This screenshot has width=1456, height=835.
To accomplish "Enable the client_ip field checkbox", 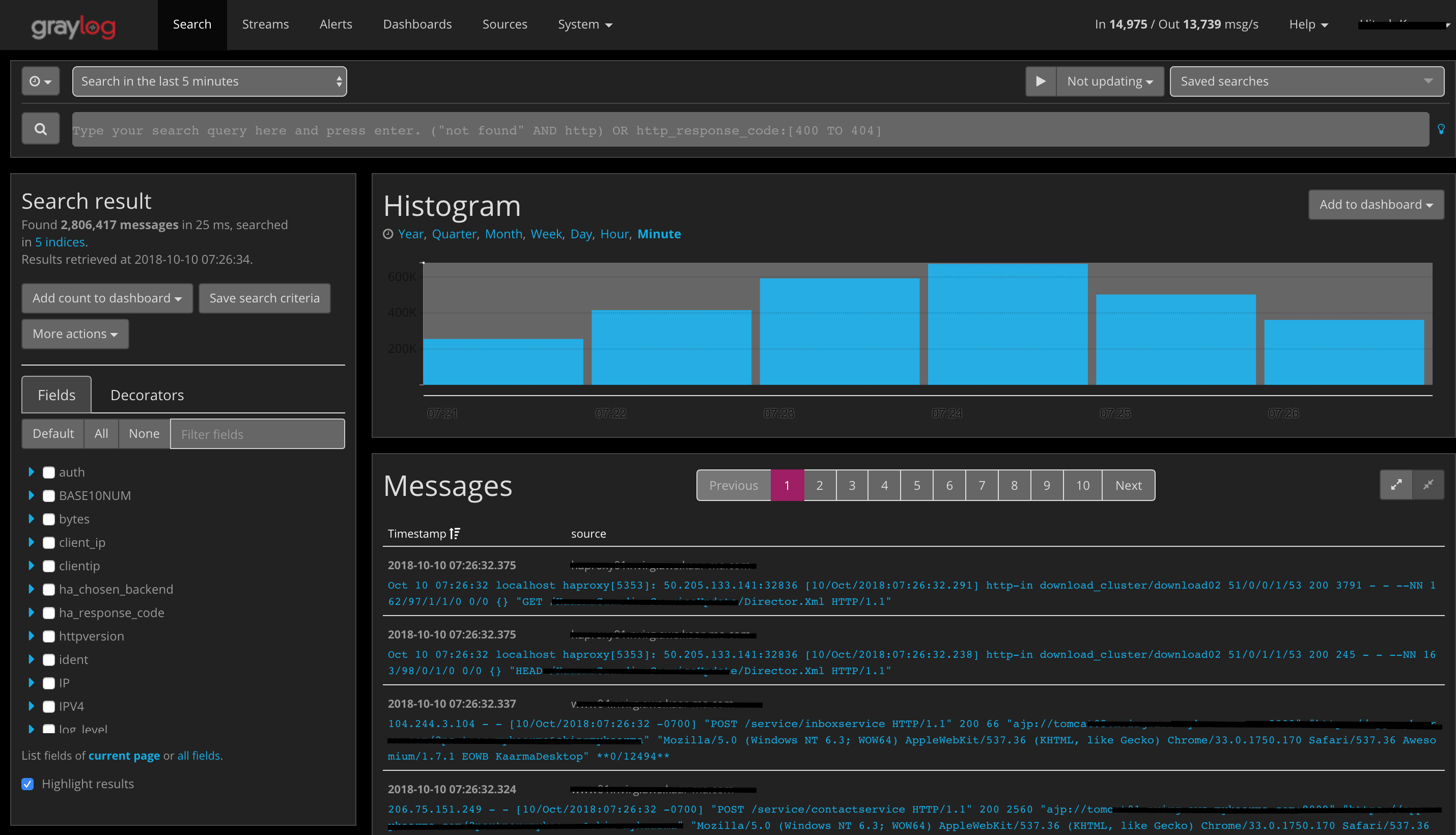I will tap(49, 543).
